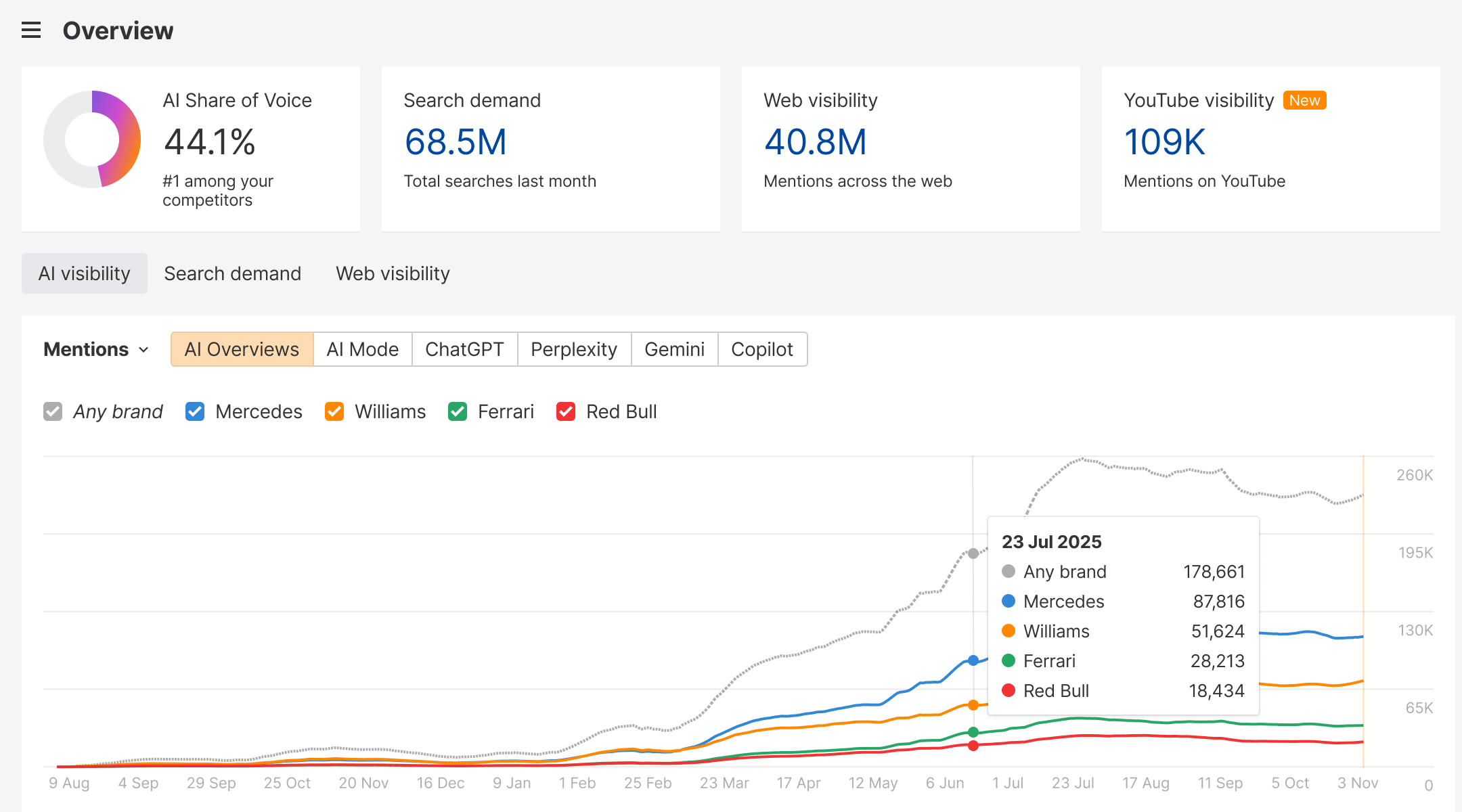Click the Williams 51,624 tooltip row
The image size is (1462, 812).
coord(1124,631)
